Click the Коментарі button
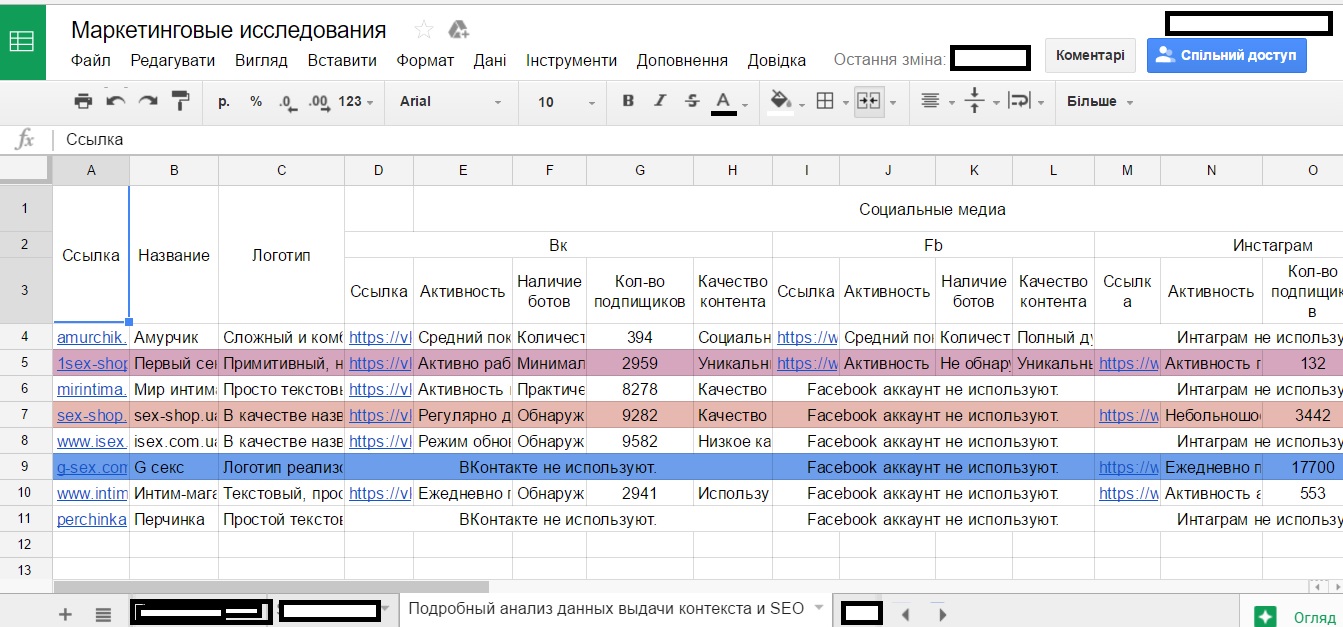1343x627 pixels. [x=1090, y=55]
